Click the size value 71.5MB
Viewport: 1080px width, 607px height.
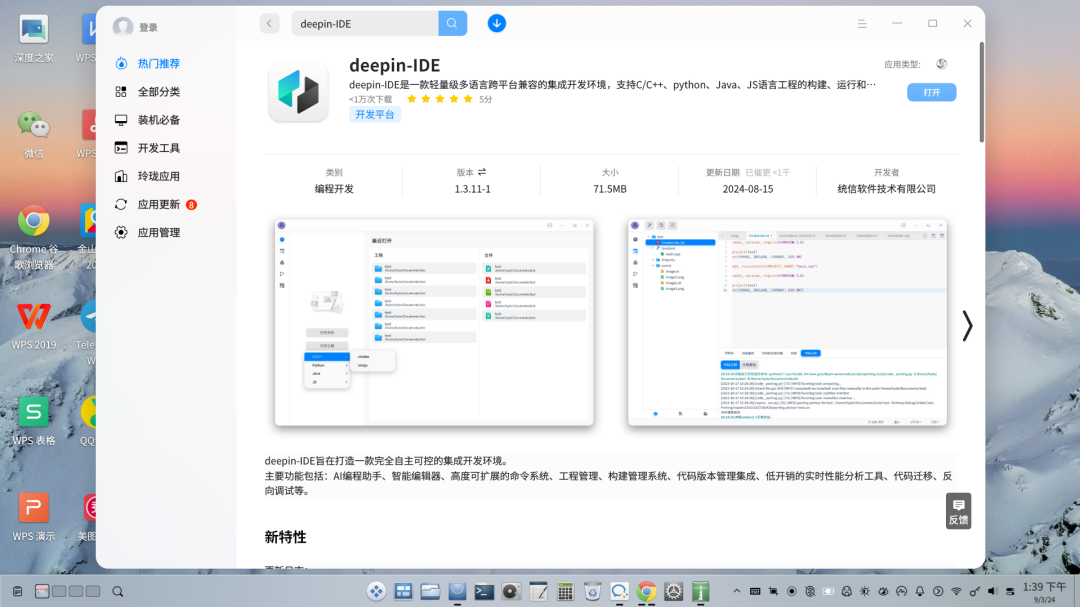coord(610,189)
